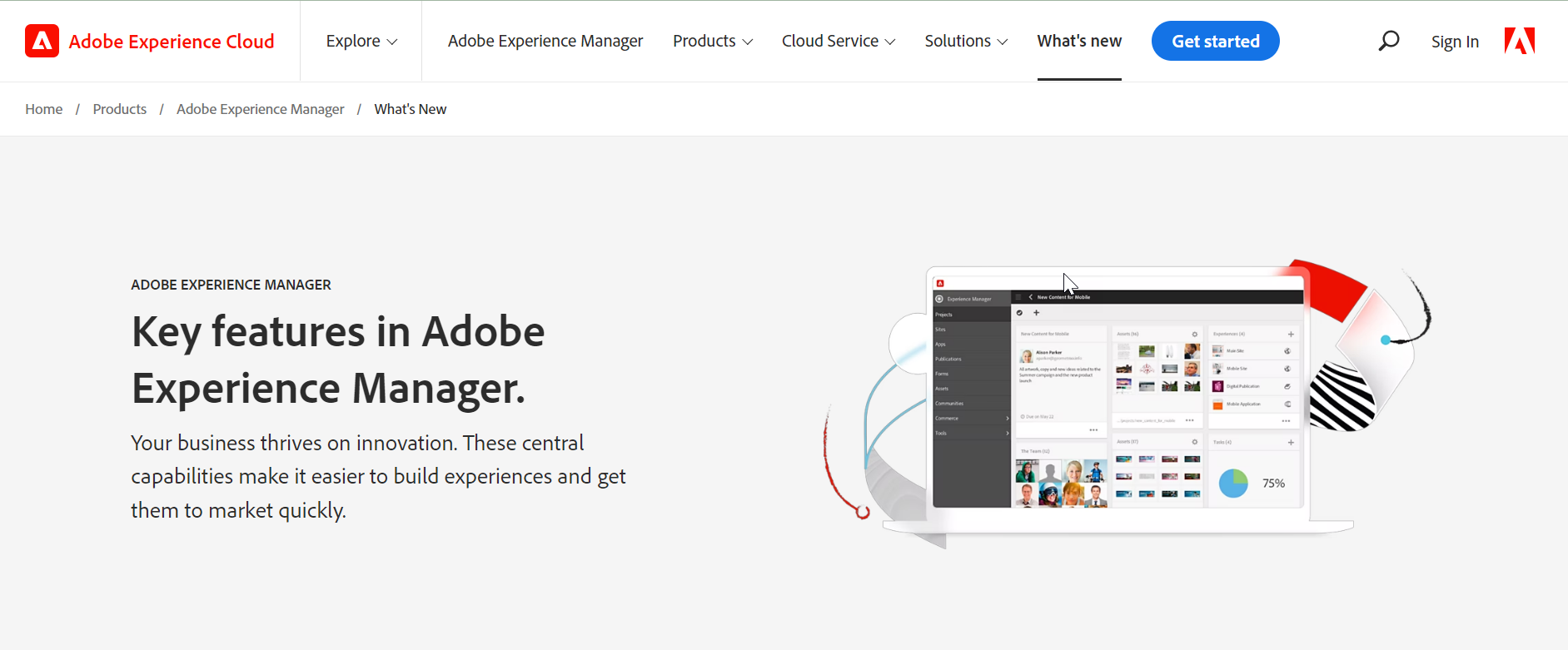1568x650 pixels.
Task: Select the What's new tab
Action: coord(1079,41)
